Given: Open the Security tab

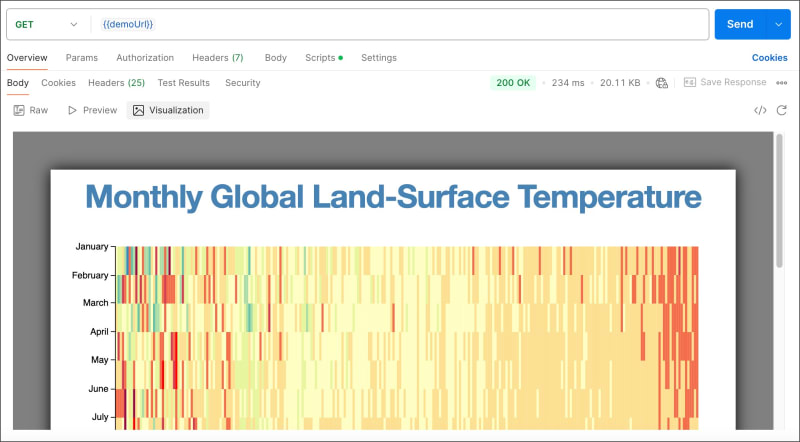Looking at the screenshot, I should click(242, 83).
